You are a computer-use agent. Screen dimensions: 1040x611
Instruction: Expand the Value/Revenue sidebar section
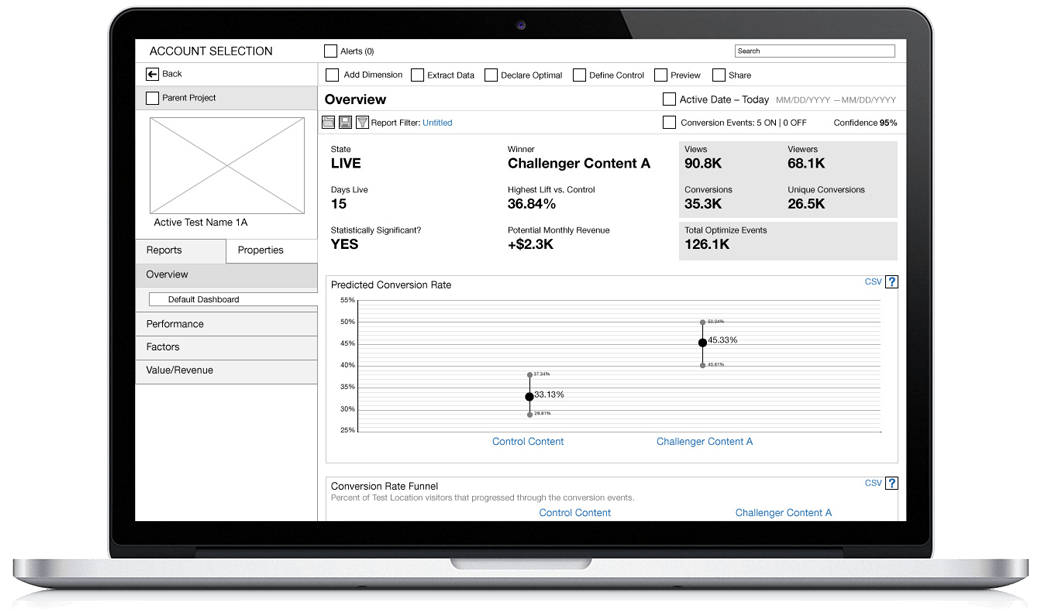click(226, 370)
